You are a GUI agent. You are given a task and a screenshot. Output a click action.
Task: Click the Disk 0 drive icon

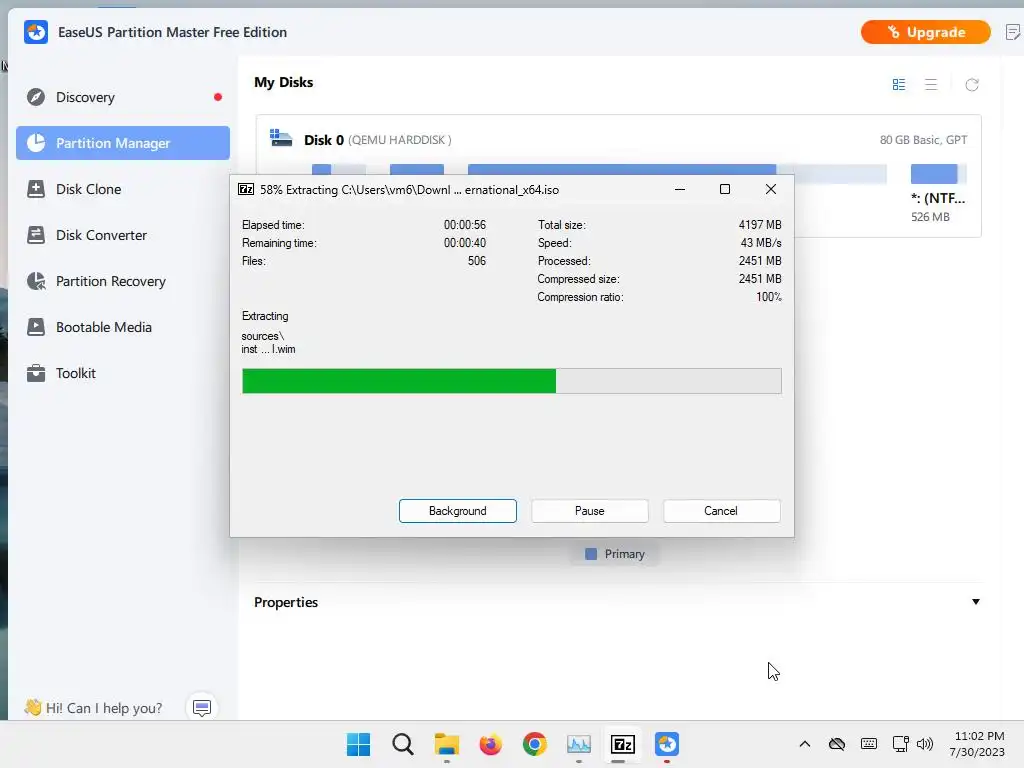[281, 138]
